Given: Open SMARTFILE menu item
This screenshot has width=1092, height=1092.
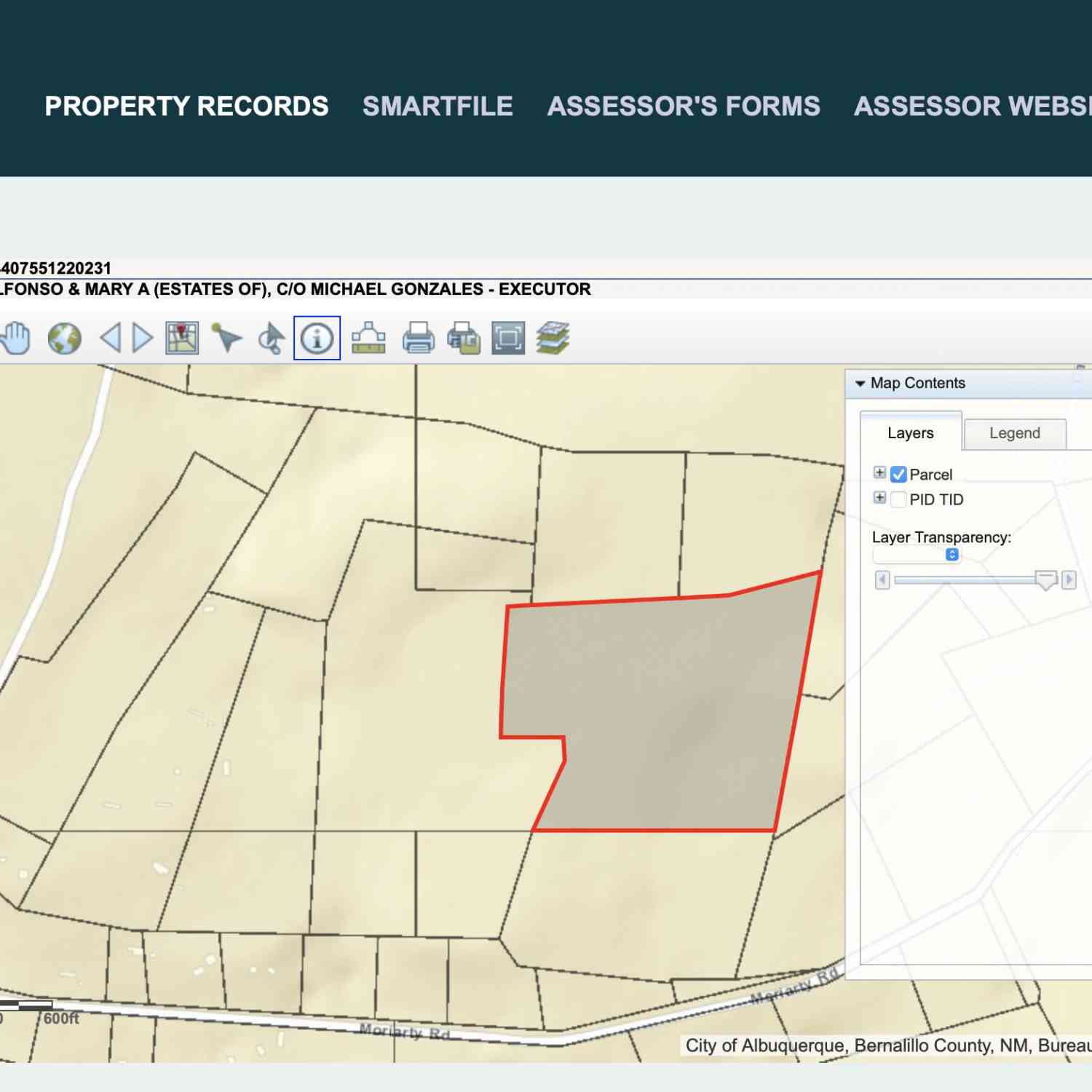Looking at the screenshot, I should pos(438,106).
